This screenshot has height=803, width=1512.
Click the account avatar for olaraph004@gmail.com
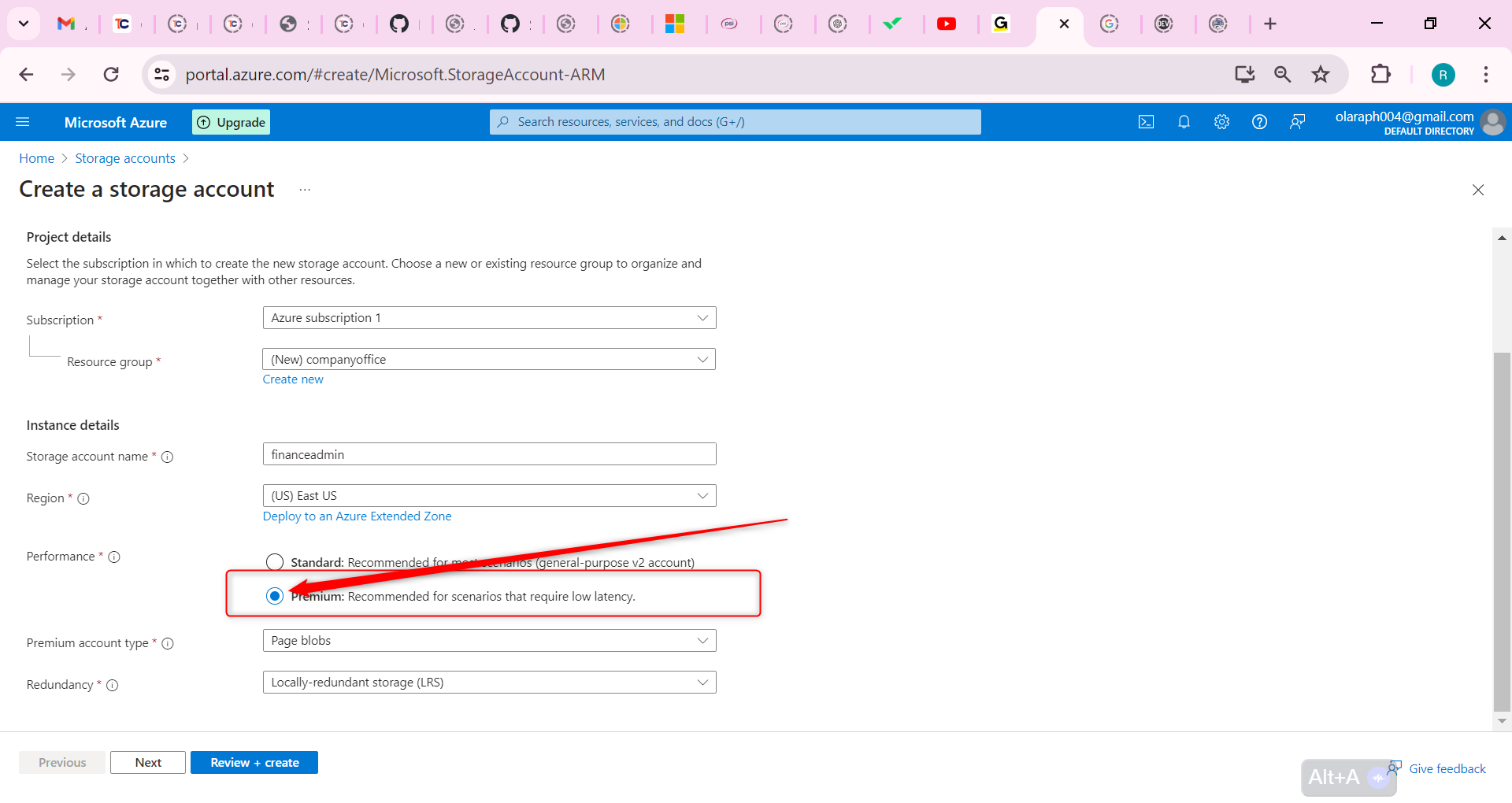(1492, 122)
